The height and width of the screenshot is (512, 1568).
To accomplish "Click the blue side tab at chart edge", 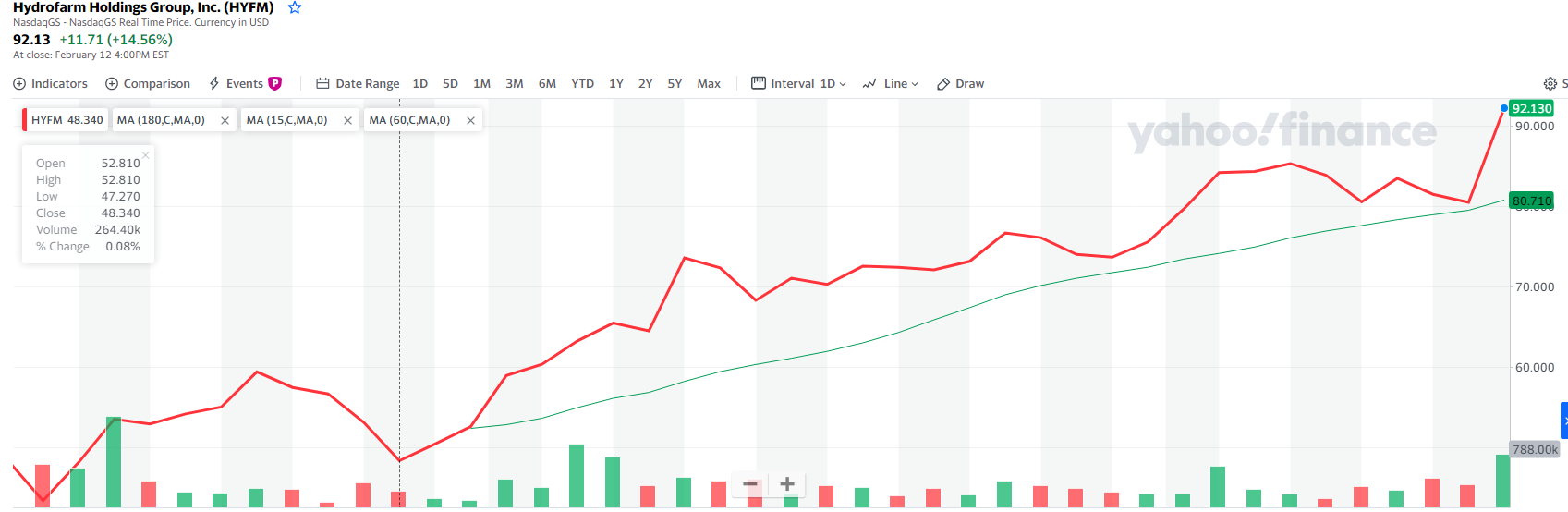I will [x=1564, y=420].
